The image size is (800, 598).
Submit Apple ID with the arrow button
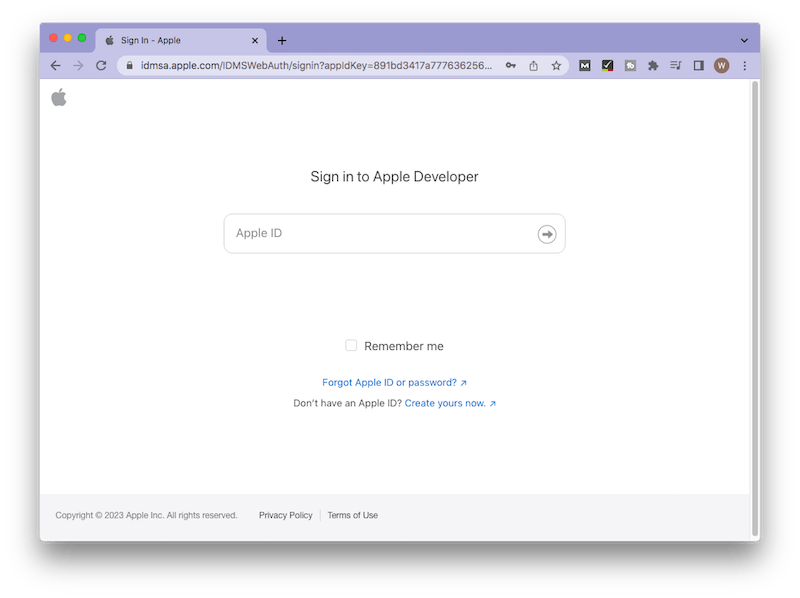pyautogui.click(x=547, y=234)
